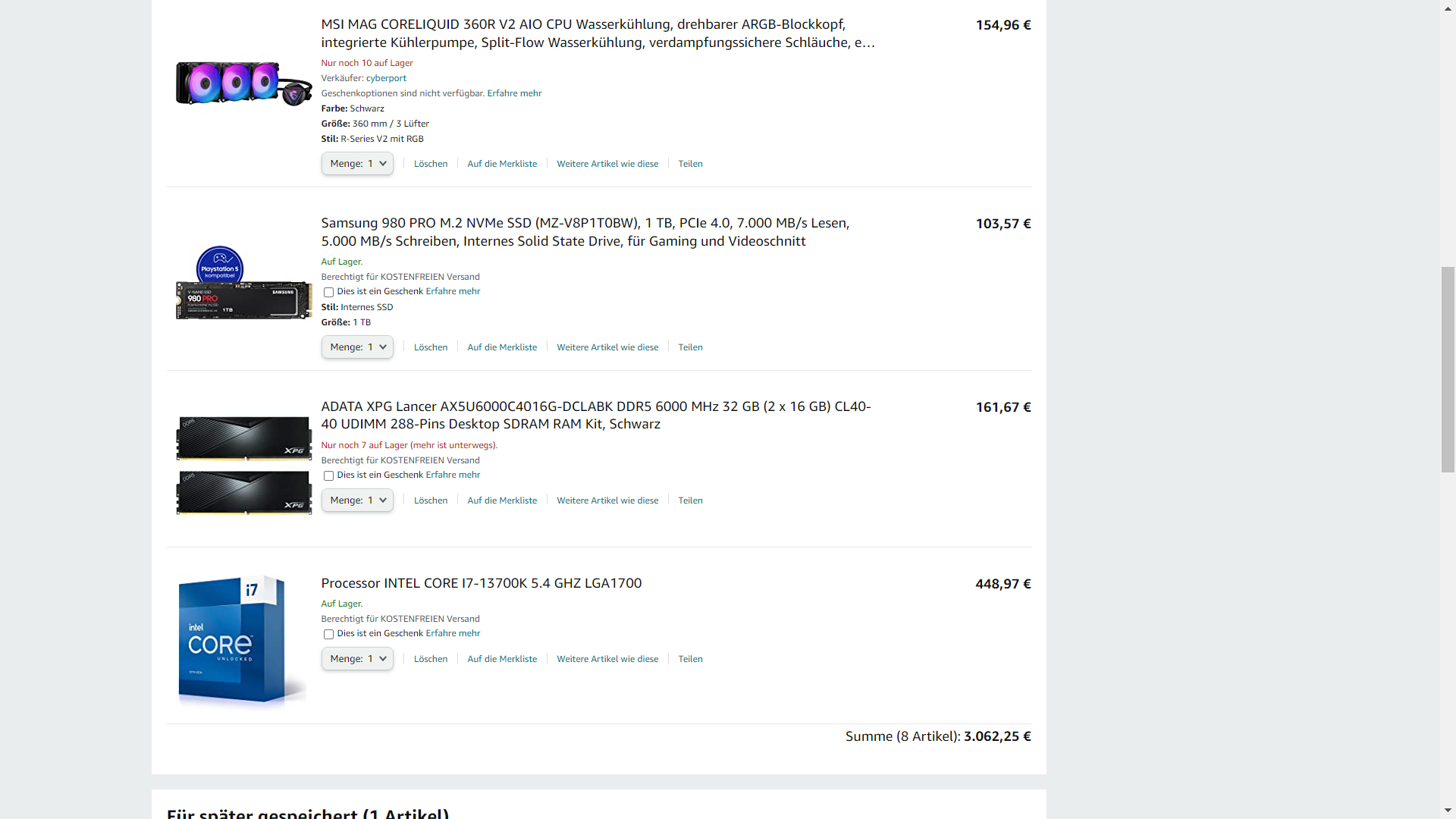Open the cyberport seller link
The height and width of the screenshot is (819, 1456).
click(x=386, y=78)
